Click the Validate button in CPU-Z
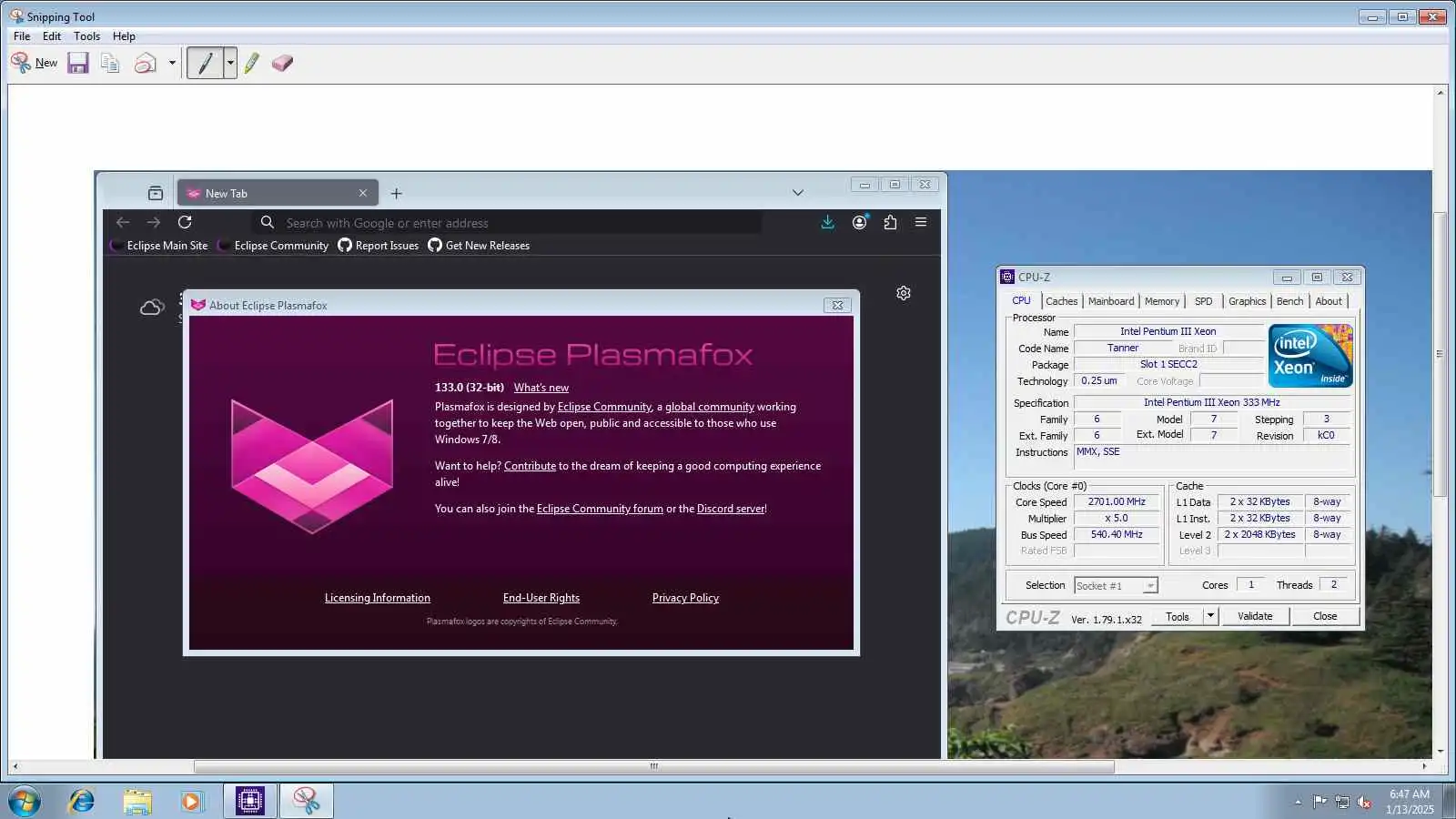Viewport: 1456px width, 819px height. [x=1255, y=616]
